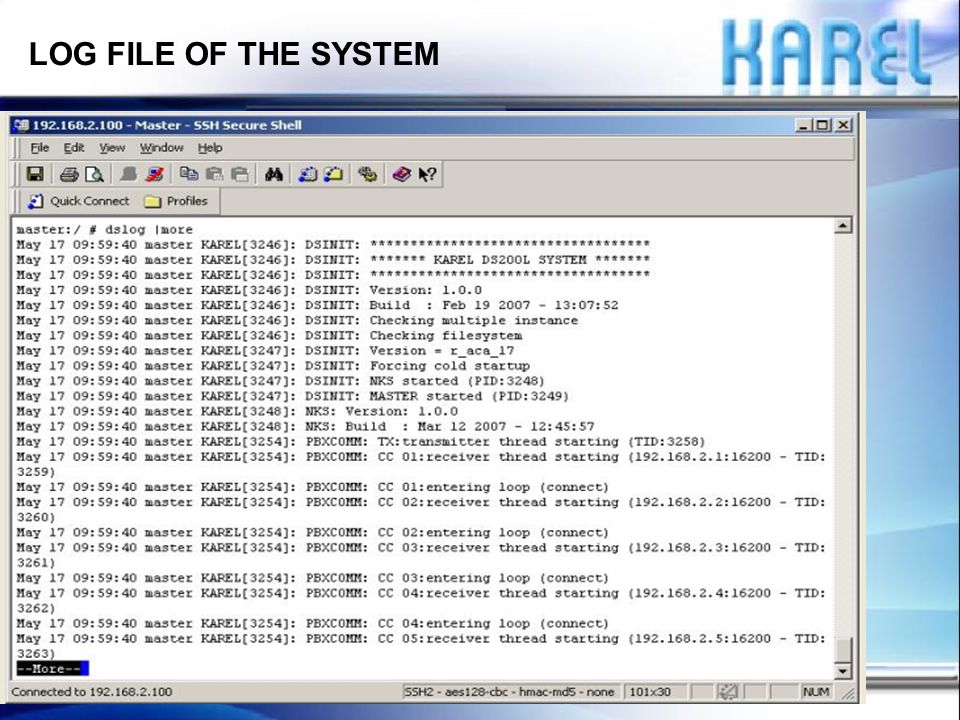
Task: Click the 'Checking multiple instance' log line
Action: point(297,320)
